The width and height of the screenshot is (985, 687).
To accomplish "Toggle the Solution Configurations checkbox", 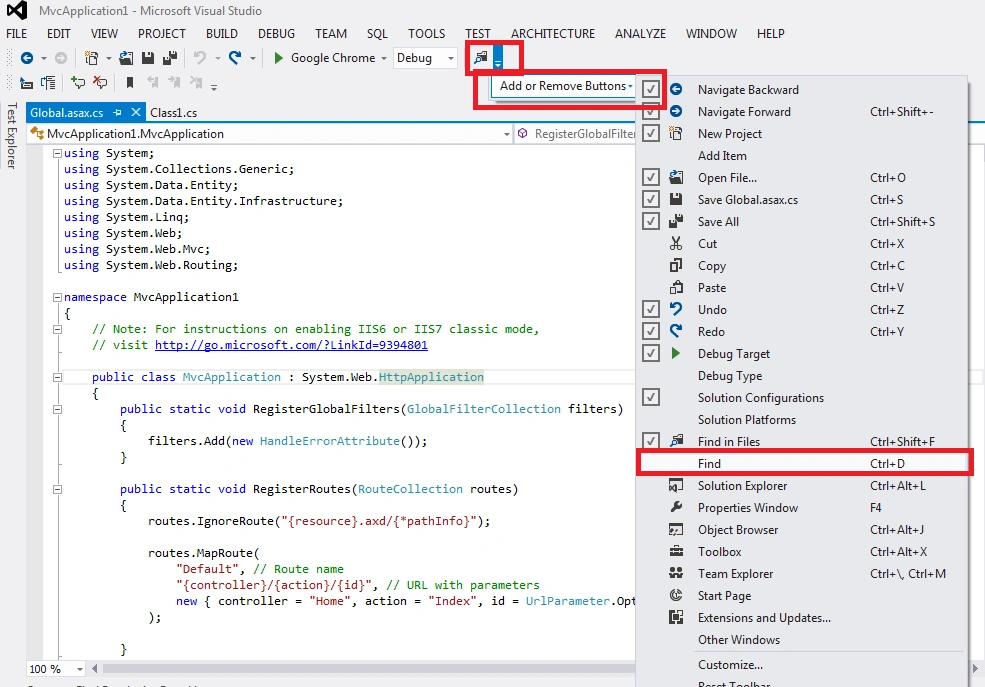I will tap(651, 397).
